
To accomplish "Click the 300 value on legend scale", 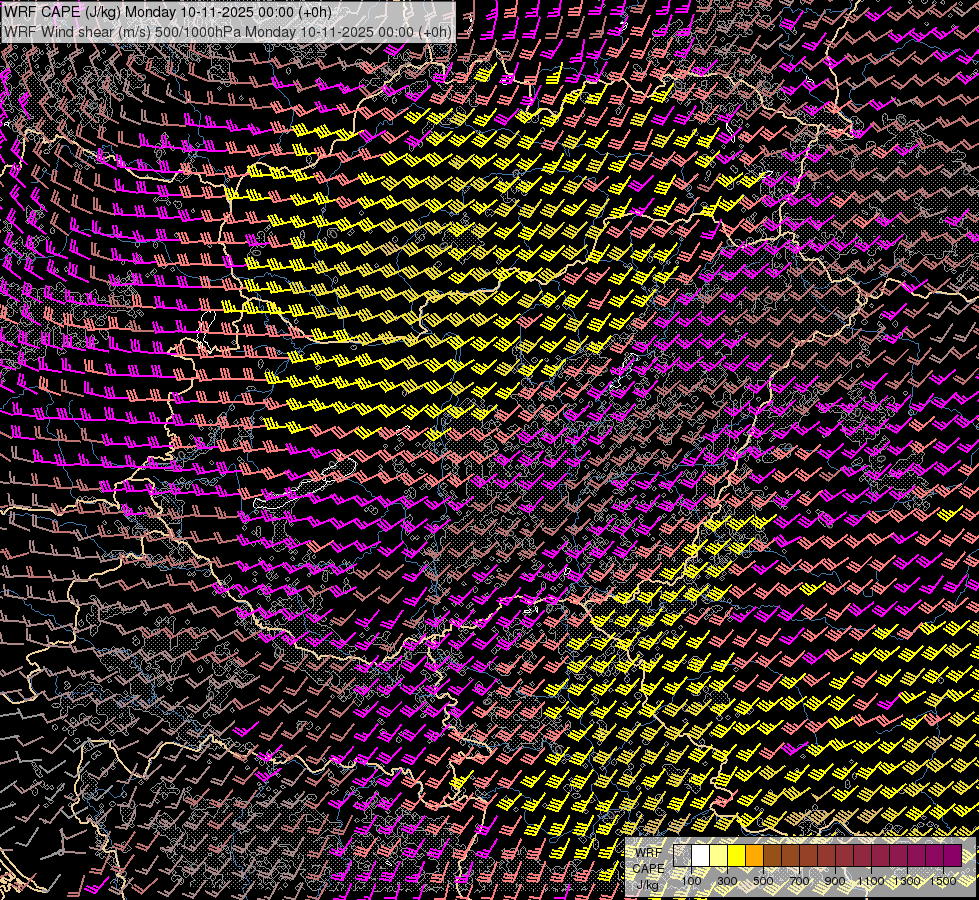I will click(727, 880).
